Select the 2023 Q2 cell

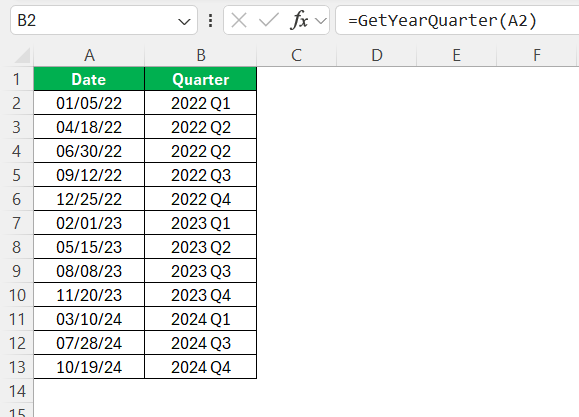coord(201,247)
